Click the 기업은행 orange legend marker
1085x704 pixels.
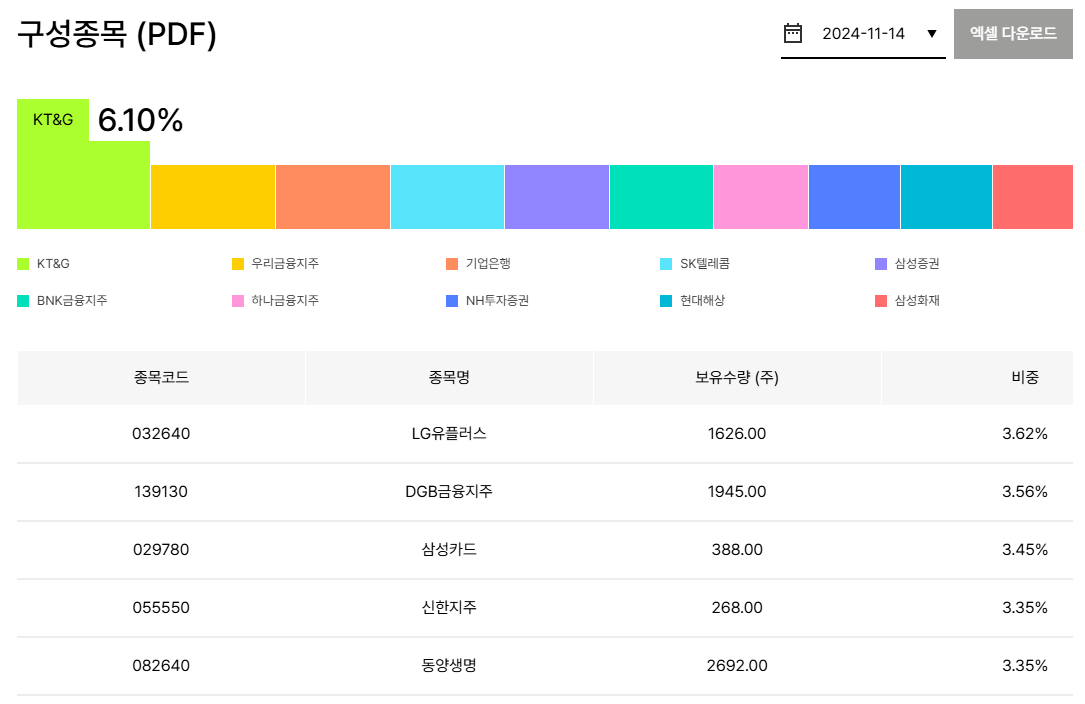coord(450,263)
